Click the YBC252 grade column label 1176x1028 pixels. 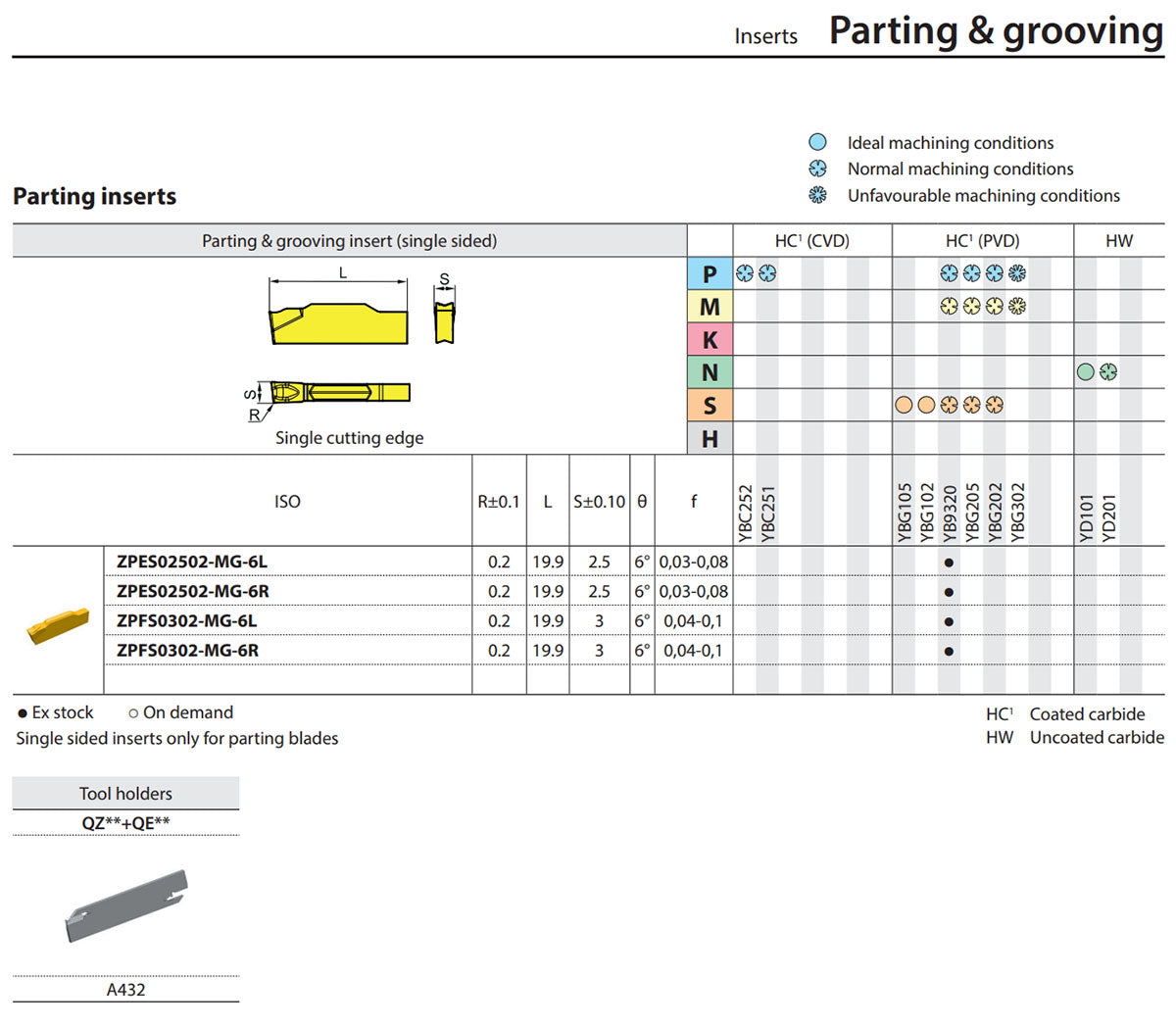[745, 514]
